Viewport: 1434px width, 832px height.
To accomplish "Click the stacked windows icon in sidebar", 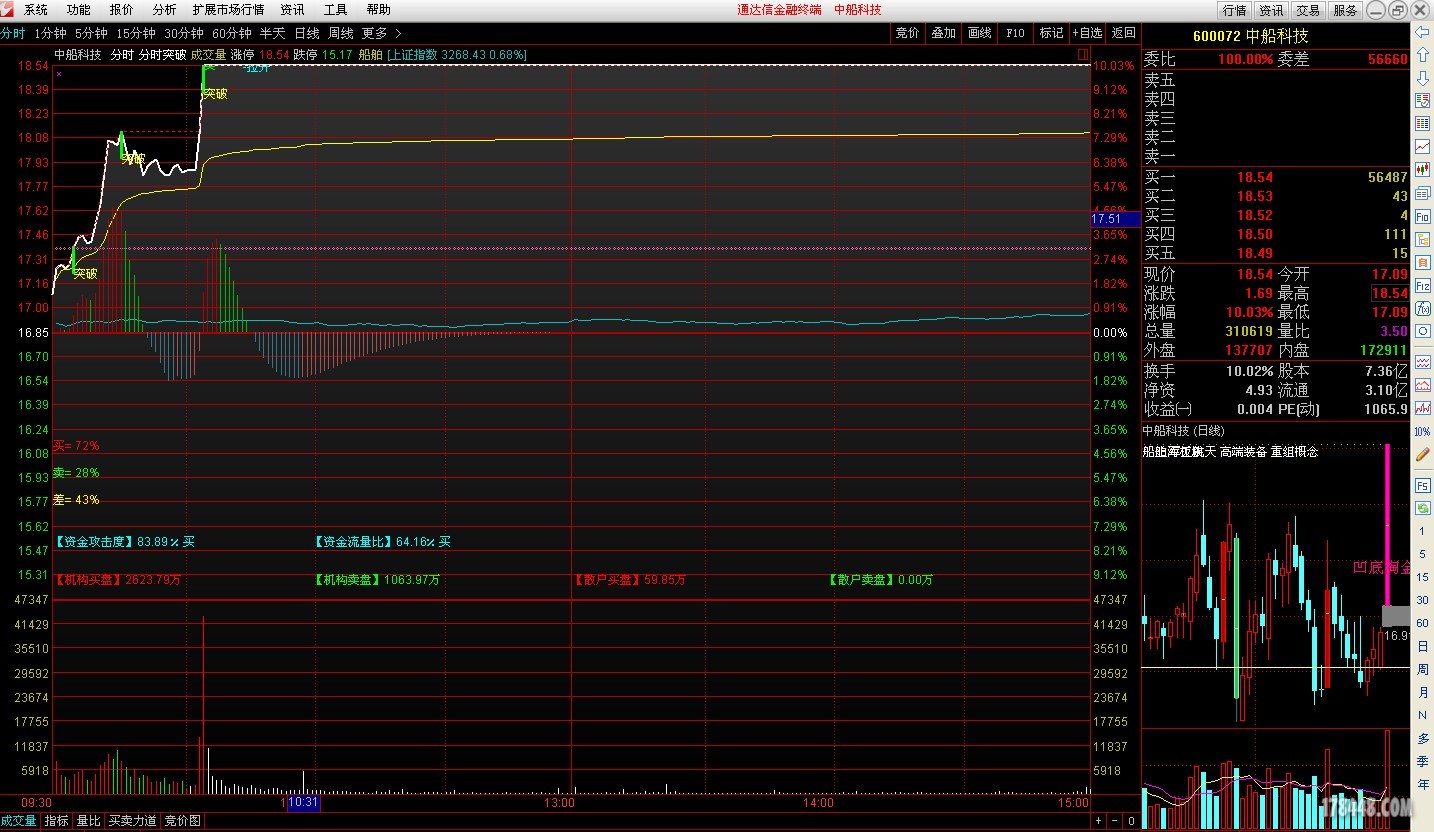I will click(1422, 192).
